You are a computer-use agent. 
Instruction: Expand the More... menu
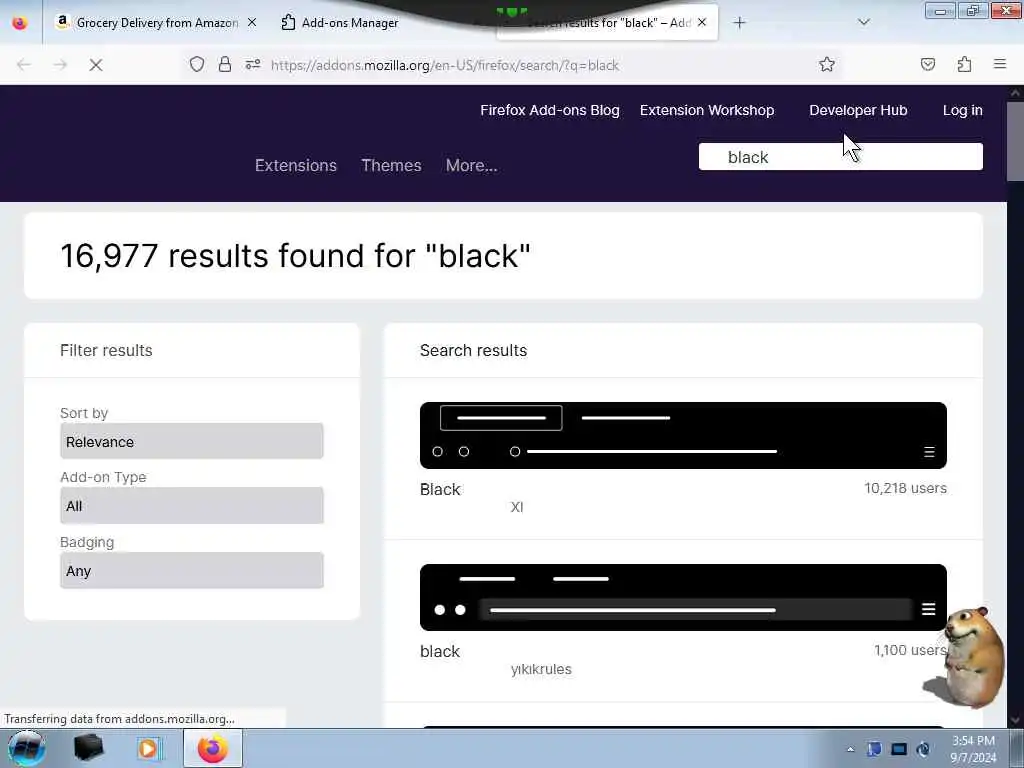pyautogui.click(x=472, y=165)
